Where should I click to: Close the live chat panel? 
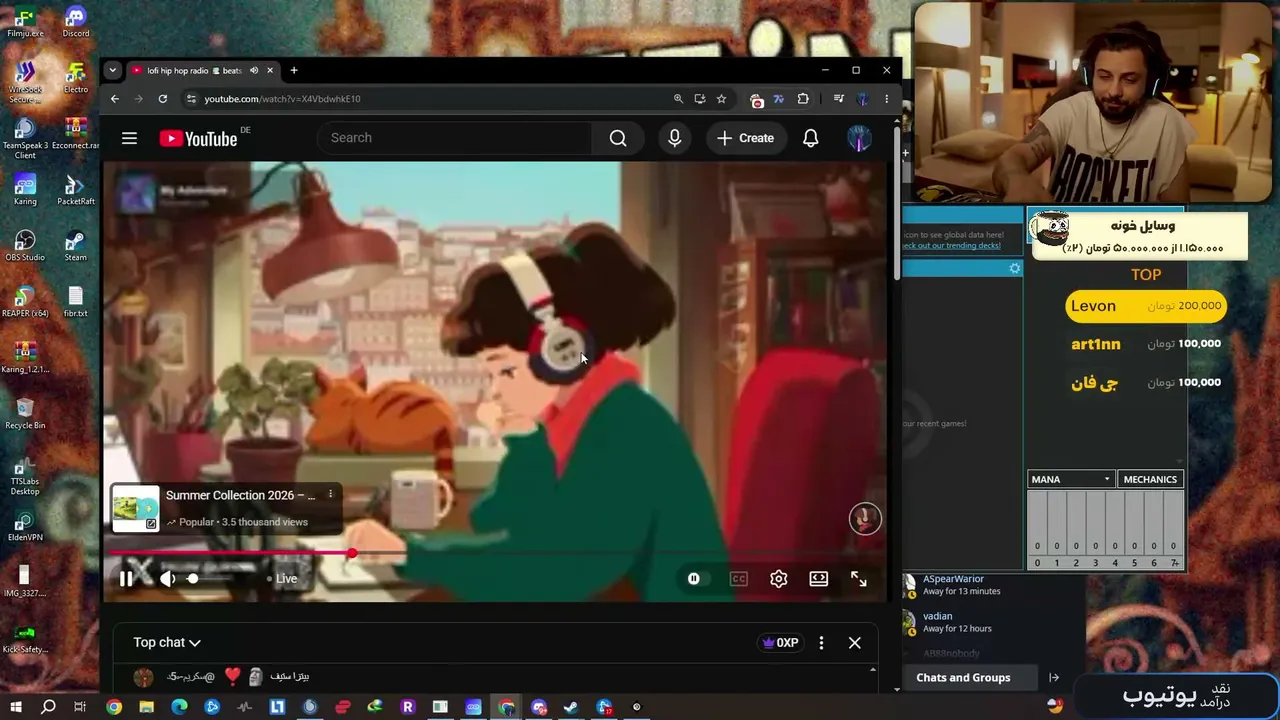[x=855, y=643]
